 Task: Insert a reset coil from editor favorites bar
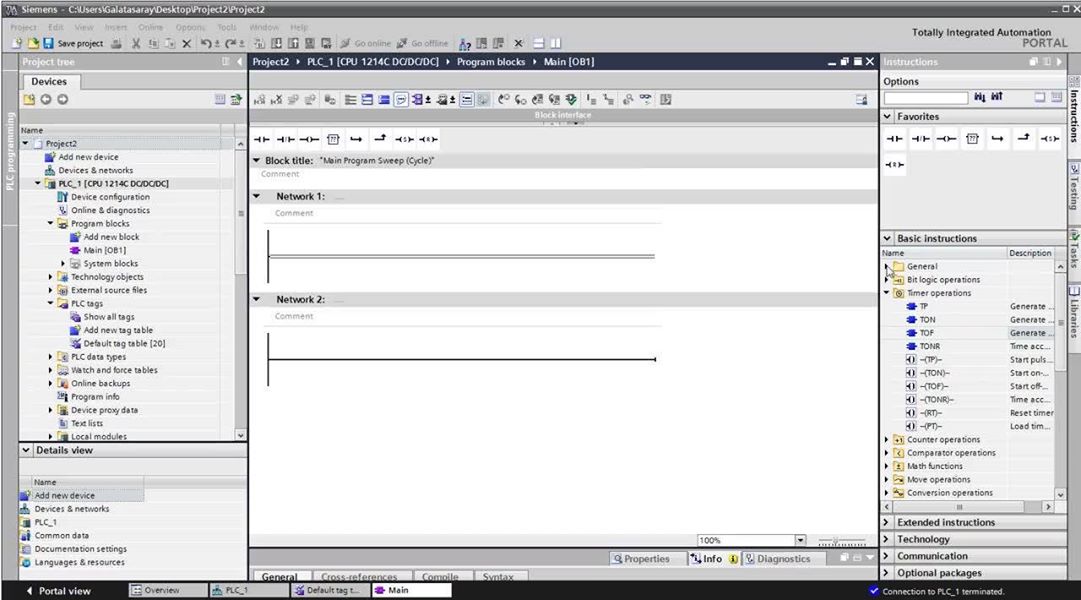[x=428, y=139]
